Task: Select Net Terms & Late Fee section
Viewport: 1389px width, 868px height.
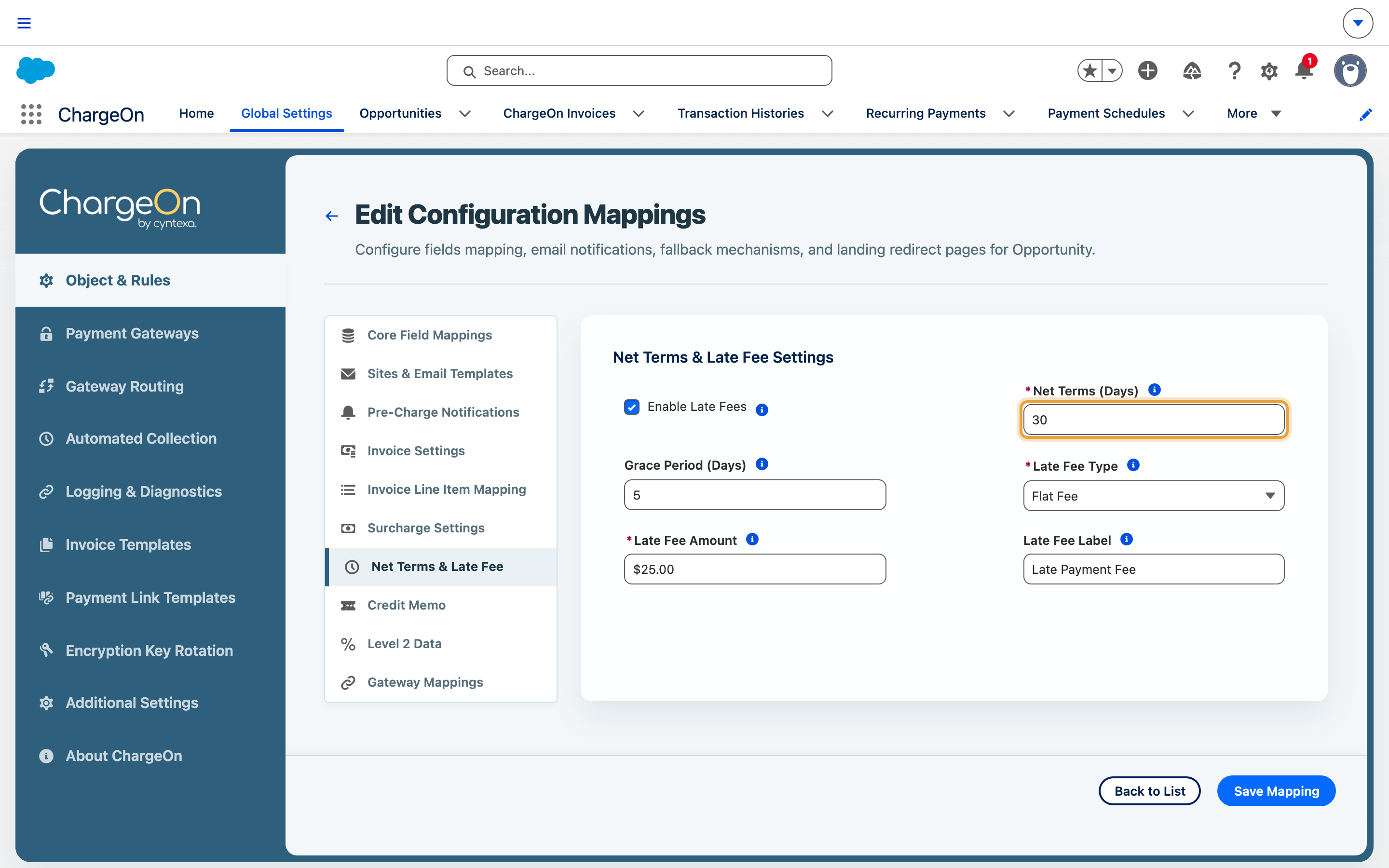Action: tap(441, 567)
